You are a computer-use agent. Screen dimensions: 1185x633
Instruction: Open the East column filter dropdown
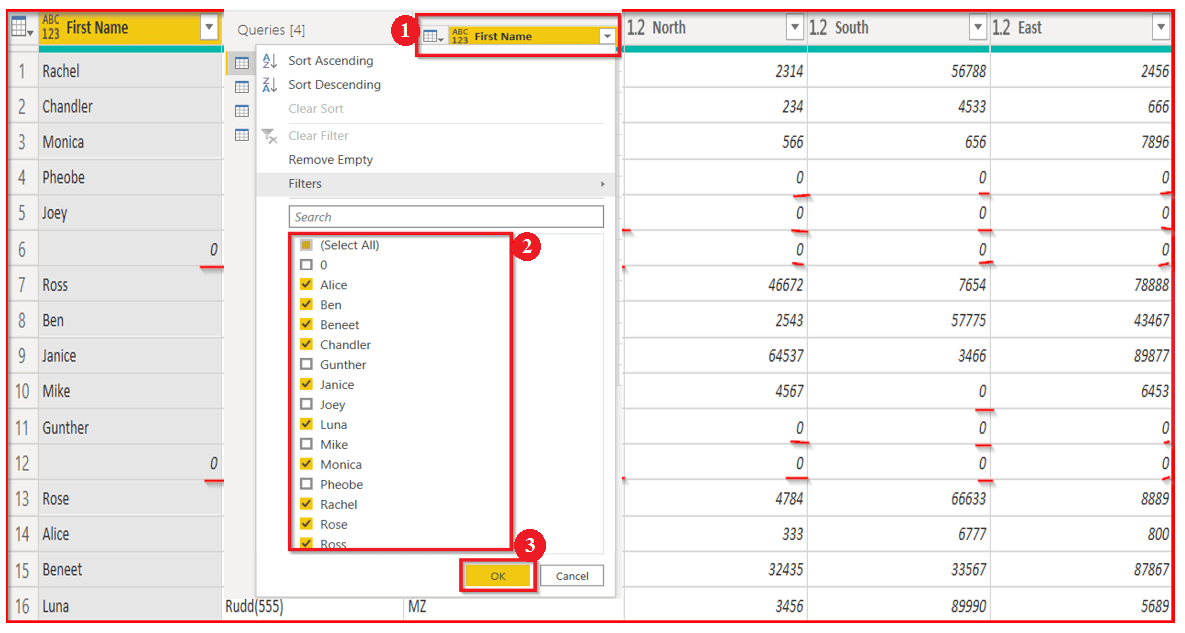coord(1162,27)
